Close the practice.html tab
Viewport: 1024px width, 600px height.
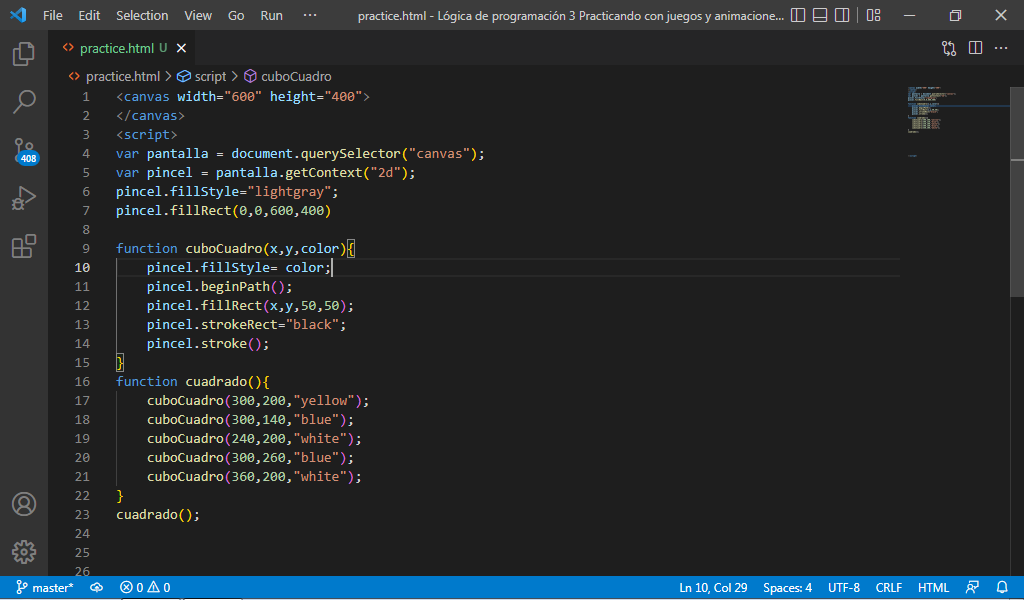pos(182,48)
